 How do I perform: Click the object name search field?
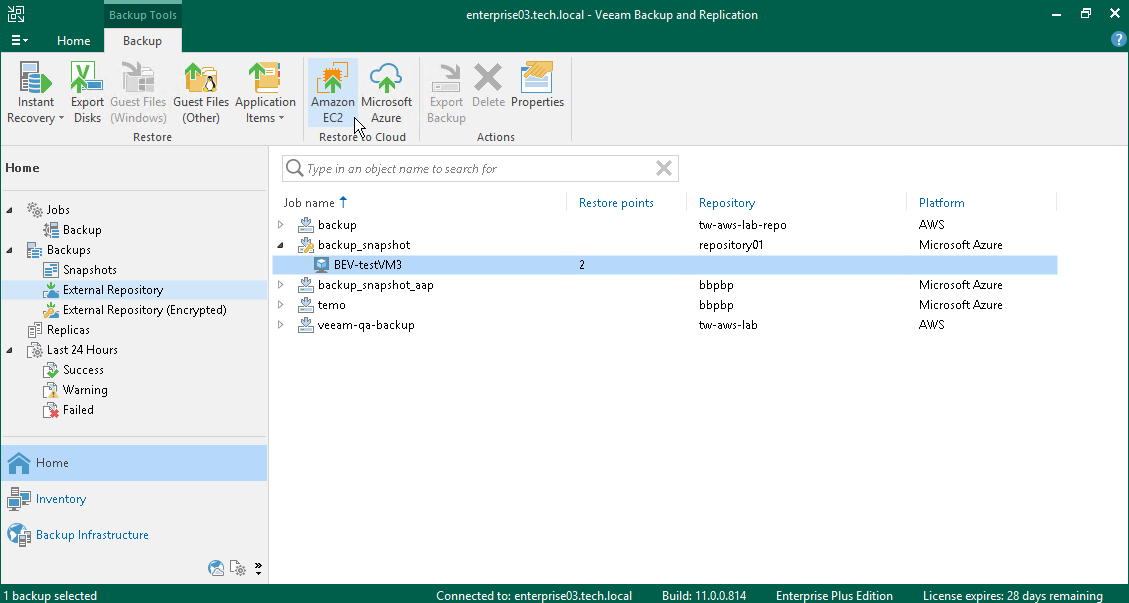click(x=480, y=169)
